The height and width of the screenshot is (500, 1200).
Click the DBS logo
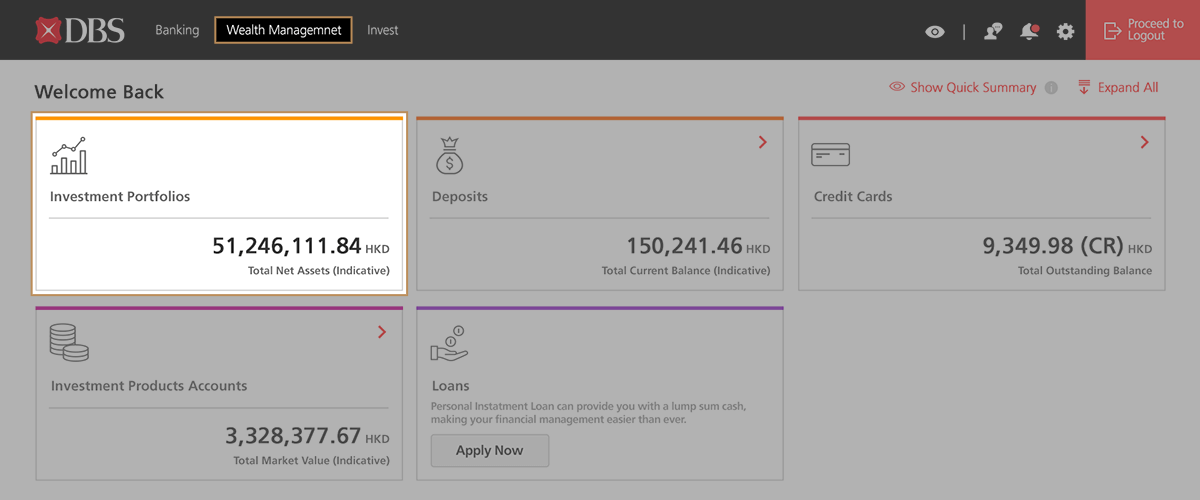[x=80, y=30]
